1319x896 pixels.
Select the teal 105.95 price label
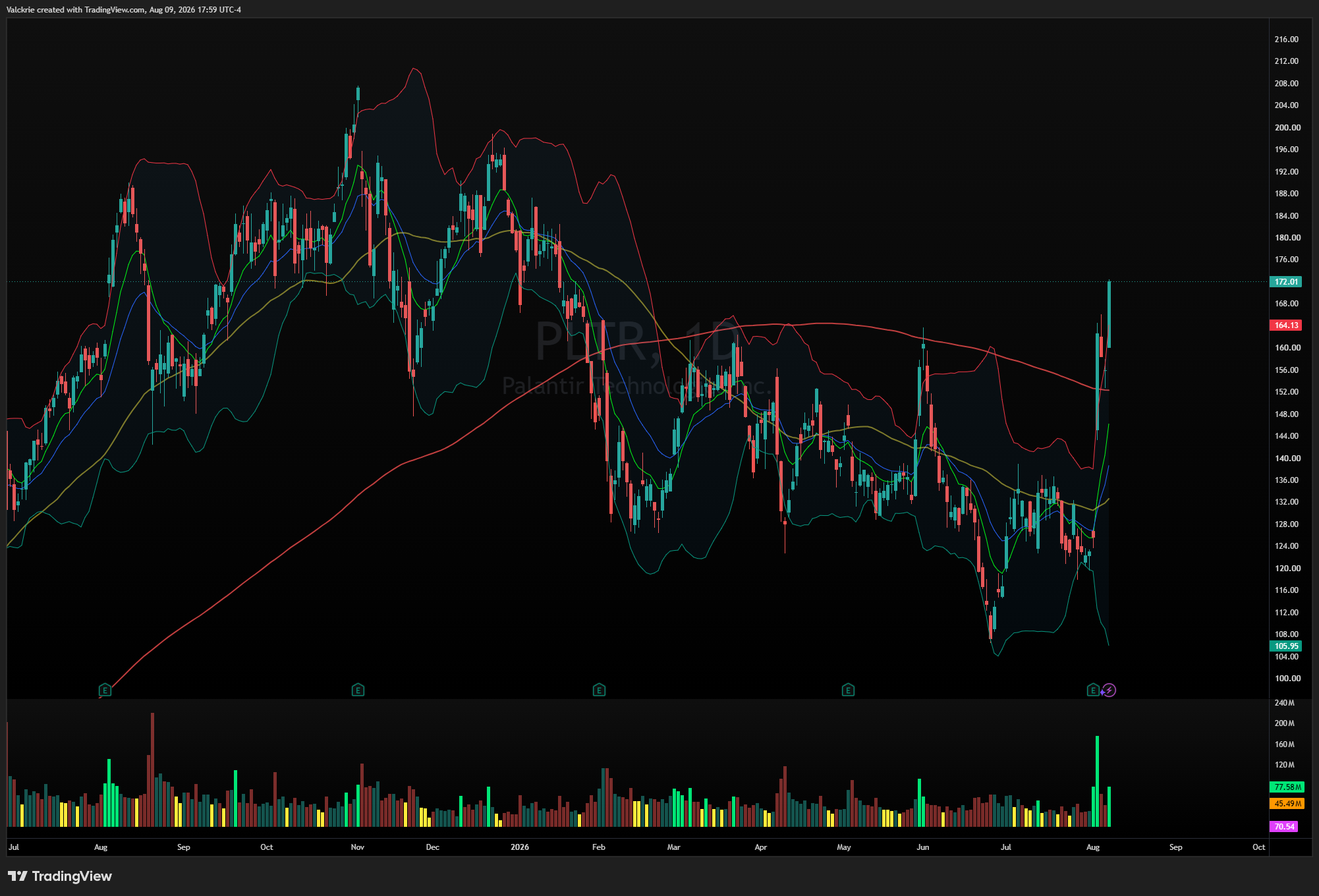[1285, 646]
